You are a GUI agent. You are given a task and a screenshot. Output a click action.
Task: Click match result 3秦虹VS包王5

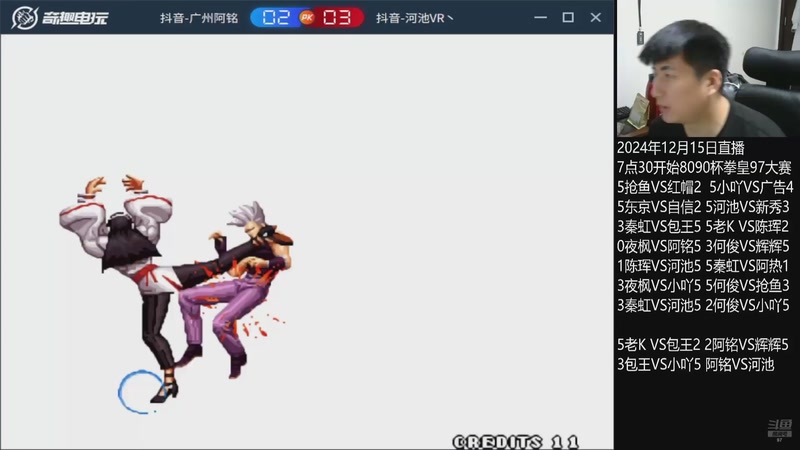coord(659,227)
